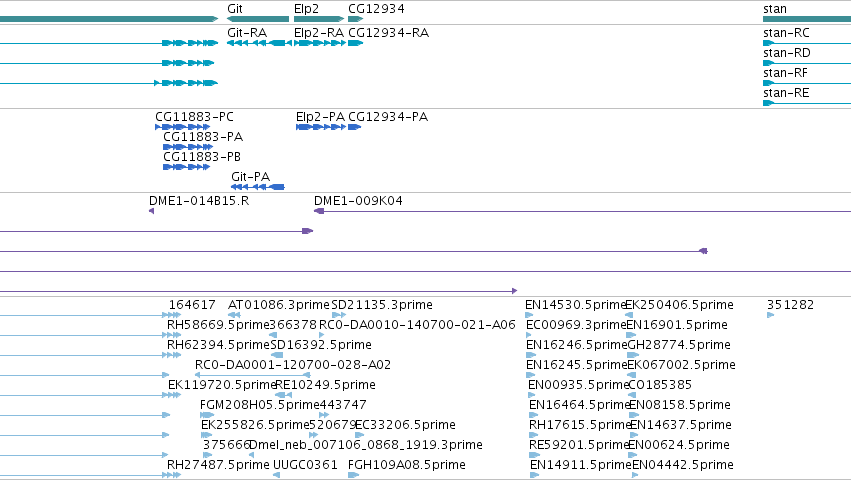Screen dimensions: 851x480
Task: Select the EN04442.5prime EST label
Action: 683,466
